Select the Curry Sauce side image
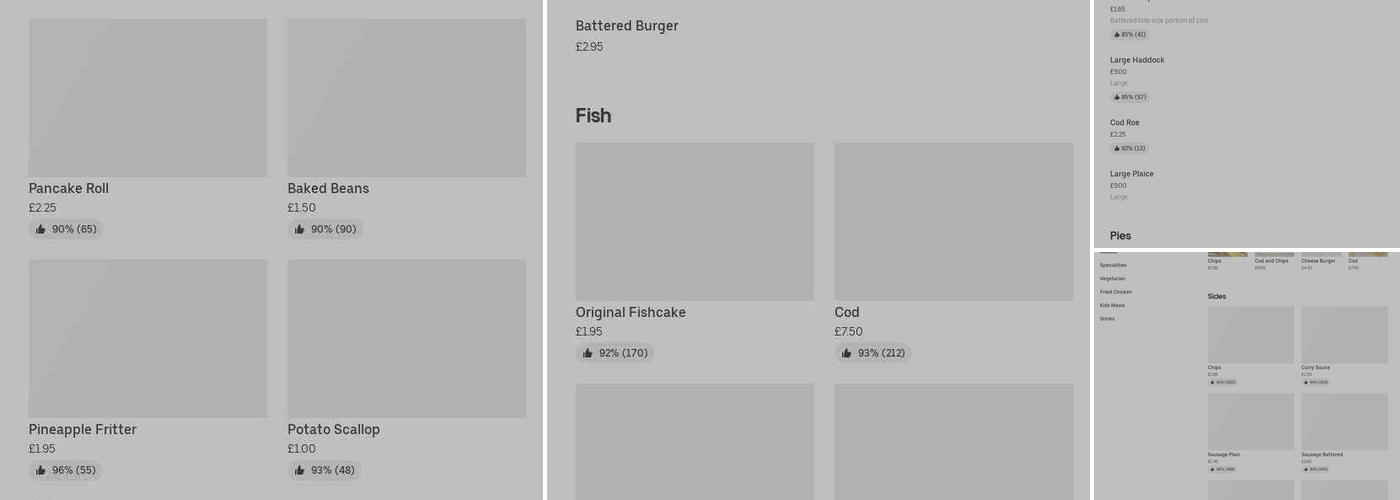 click(1344, 334)
